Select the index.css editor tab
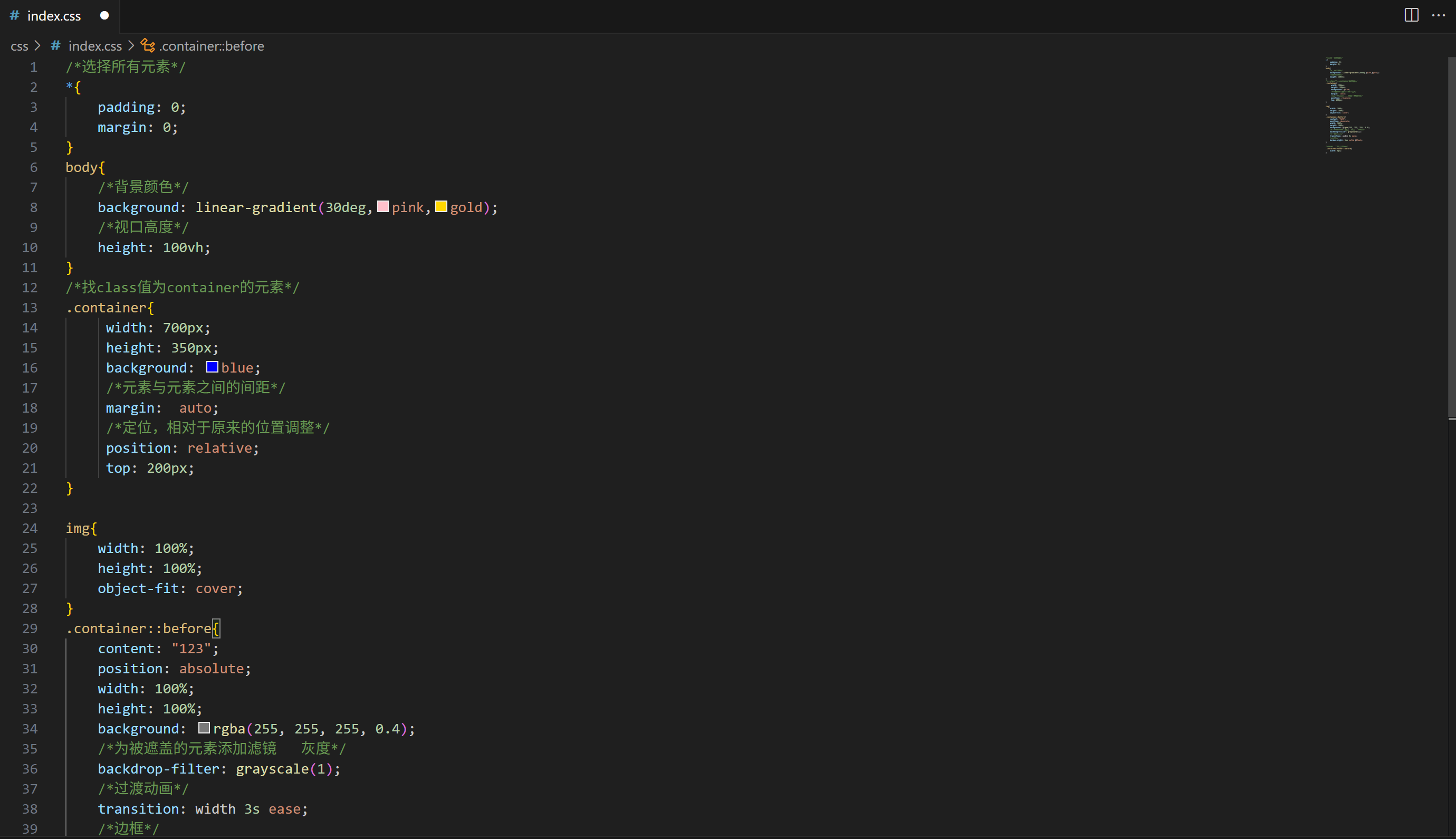Screen dimensions: 1456x839 click(x=54, y=16)
